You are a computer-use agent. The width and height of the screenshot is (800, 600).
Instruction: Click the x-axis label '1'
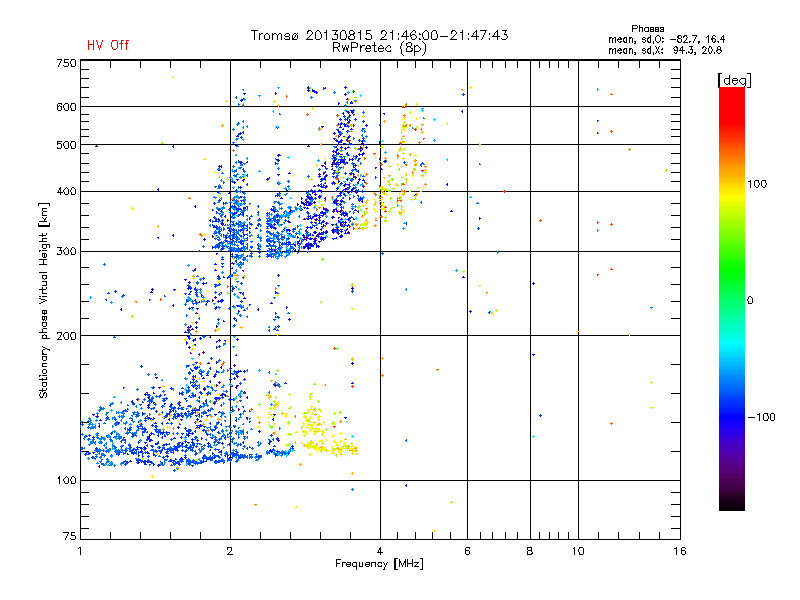click(x=80, y=551)
